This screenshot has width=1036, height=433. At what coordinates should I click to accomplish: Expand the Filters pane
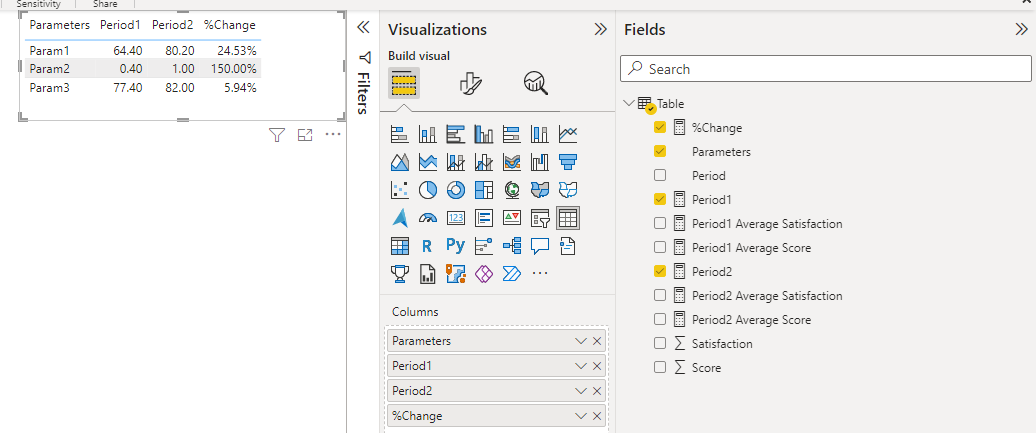(363, 27)
